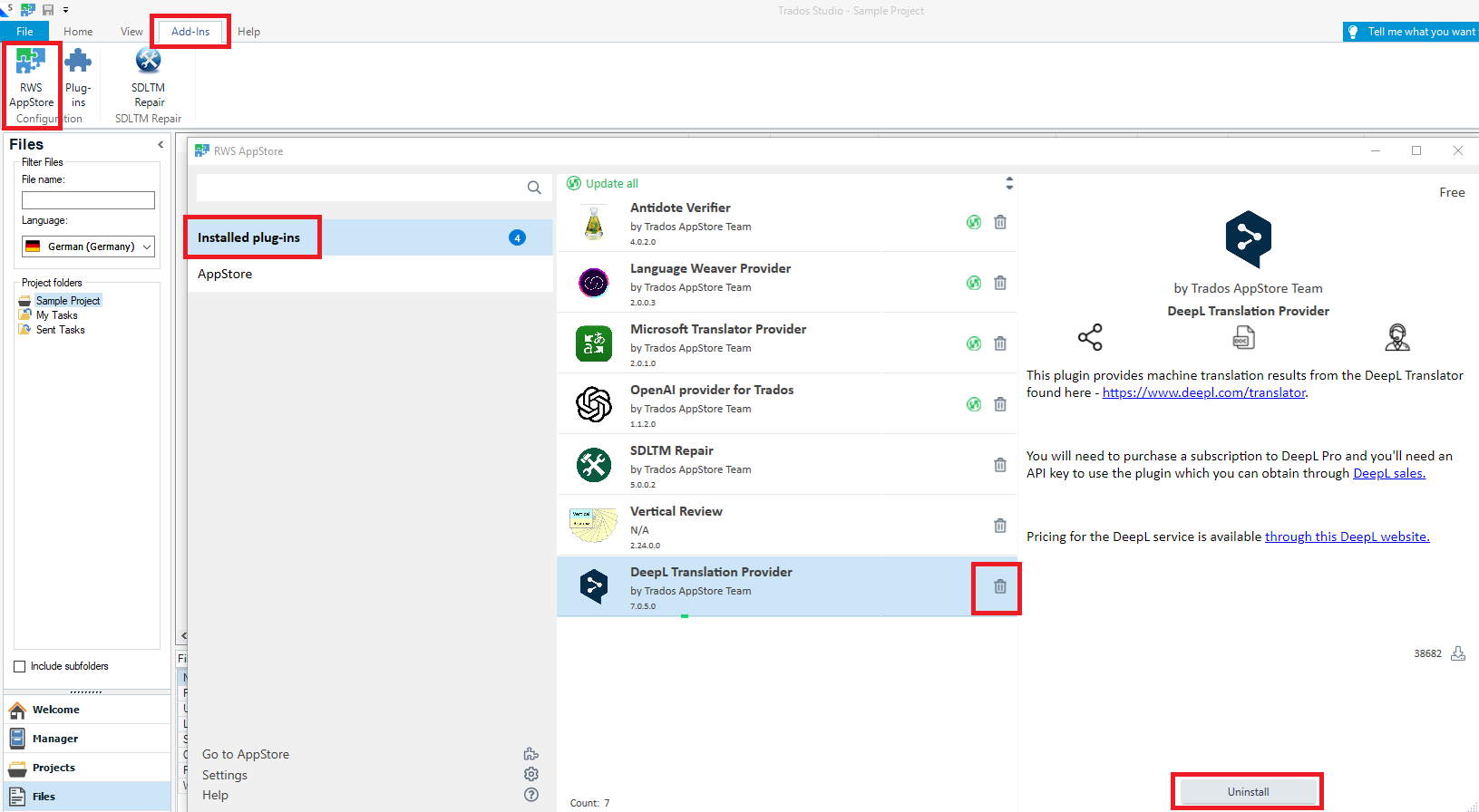Click the Update all link
Screen dimensions: 1479x812
coord(611,183)
